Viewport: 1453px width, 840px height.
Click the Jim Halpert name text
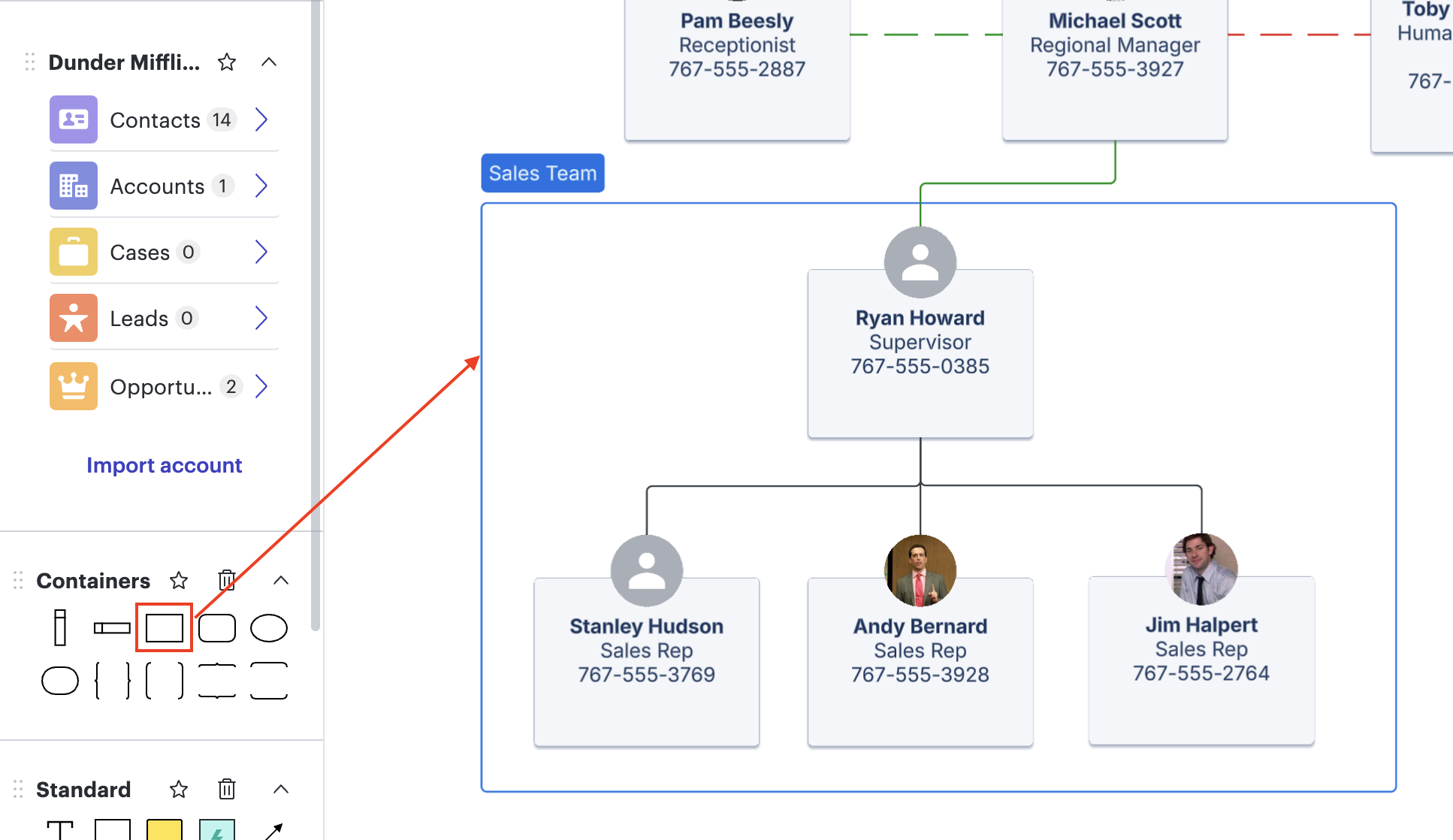pos(1201,624)
